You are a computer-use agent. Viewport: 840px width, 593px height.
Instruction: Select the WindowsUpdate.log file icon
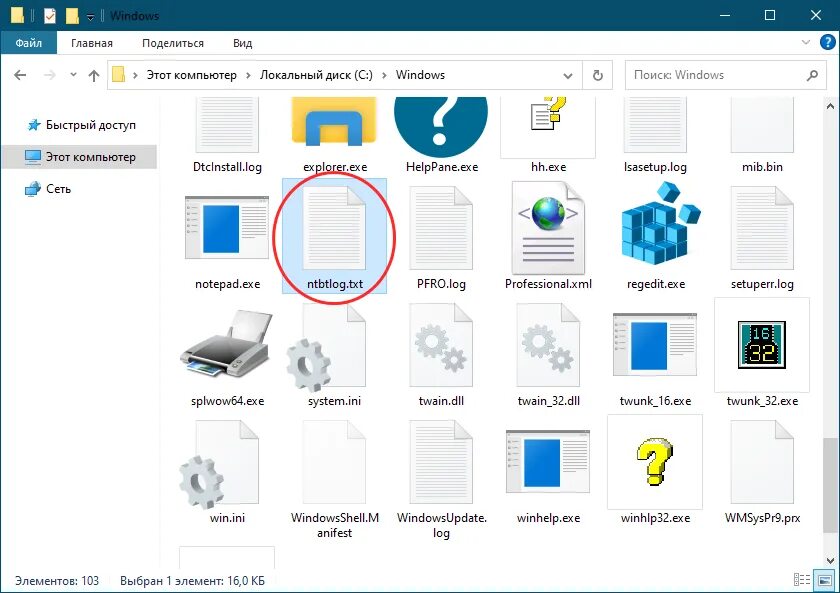tap(441, 462)
